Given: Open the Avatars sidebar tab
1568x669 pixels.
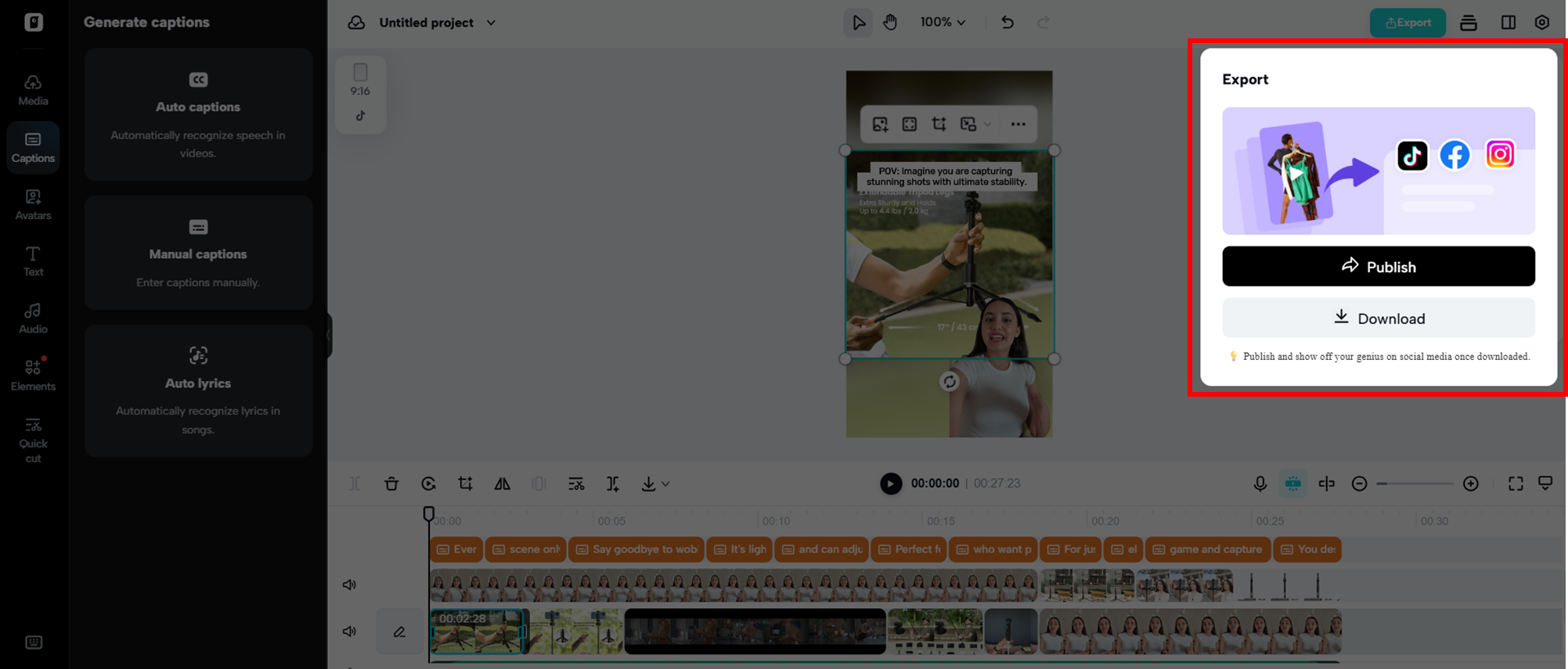Looking at the screenshot, I should tap(33, 204).
